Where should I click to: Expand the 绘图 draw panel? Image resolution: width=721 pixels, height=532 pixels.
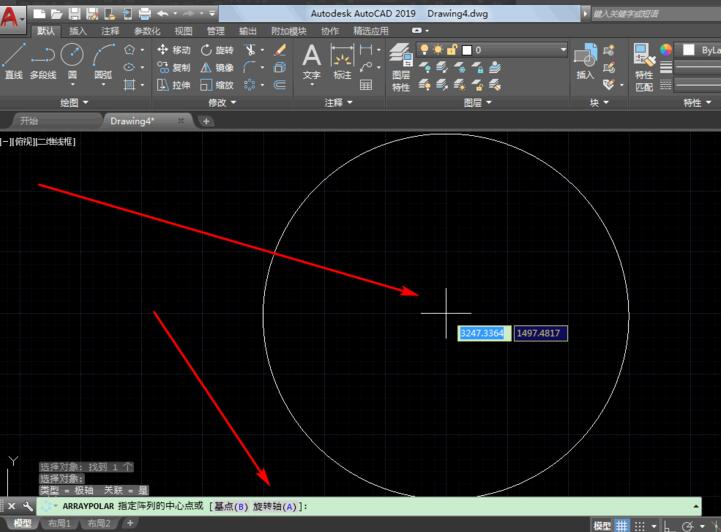coord(74,103)
